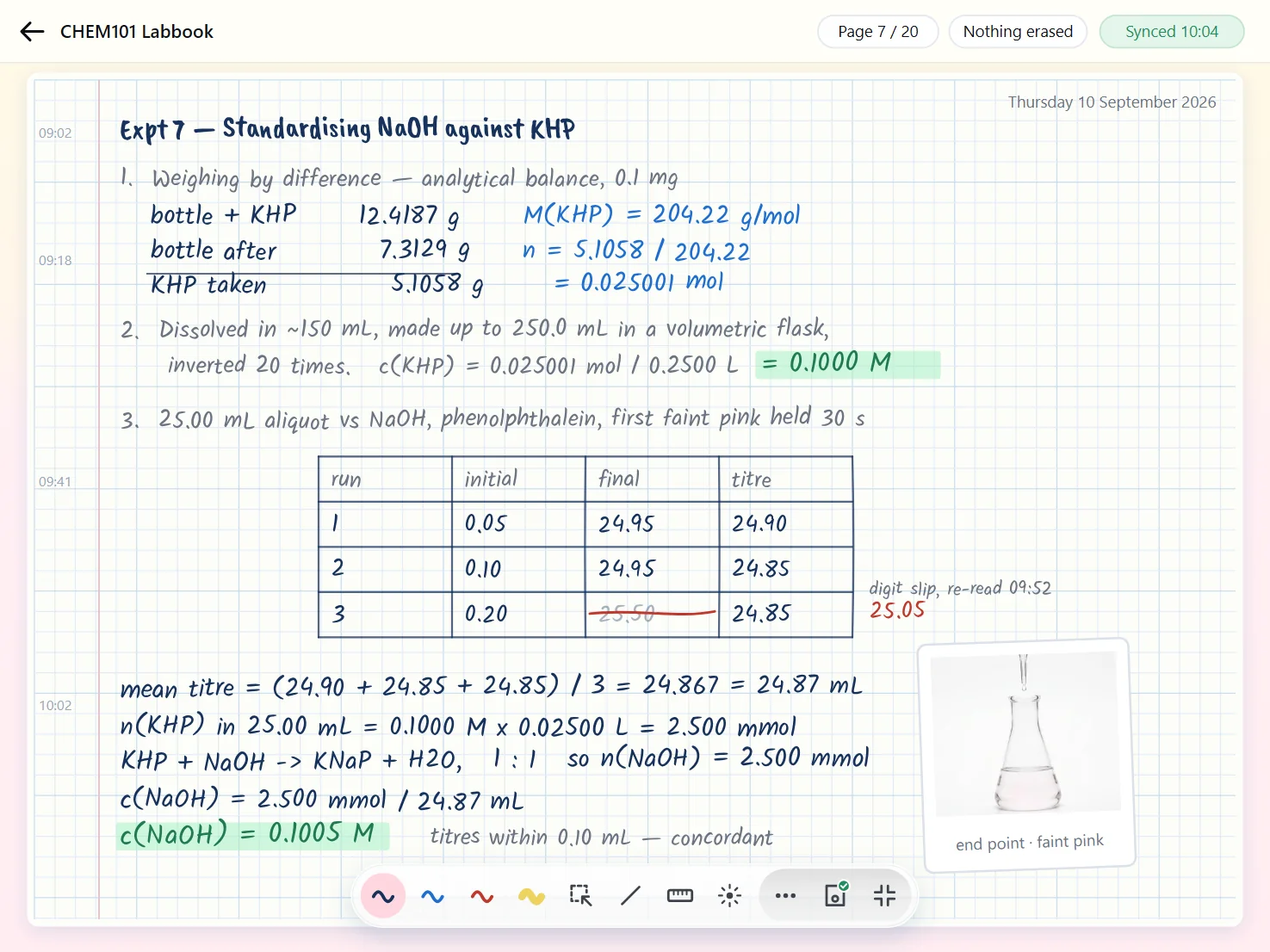Click the Expt 7 Standardising NaOH heading
1270x952 pixels.
347,129
